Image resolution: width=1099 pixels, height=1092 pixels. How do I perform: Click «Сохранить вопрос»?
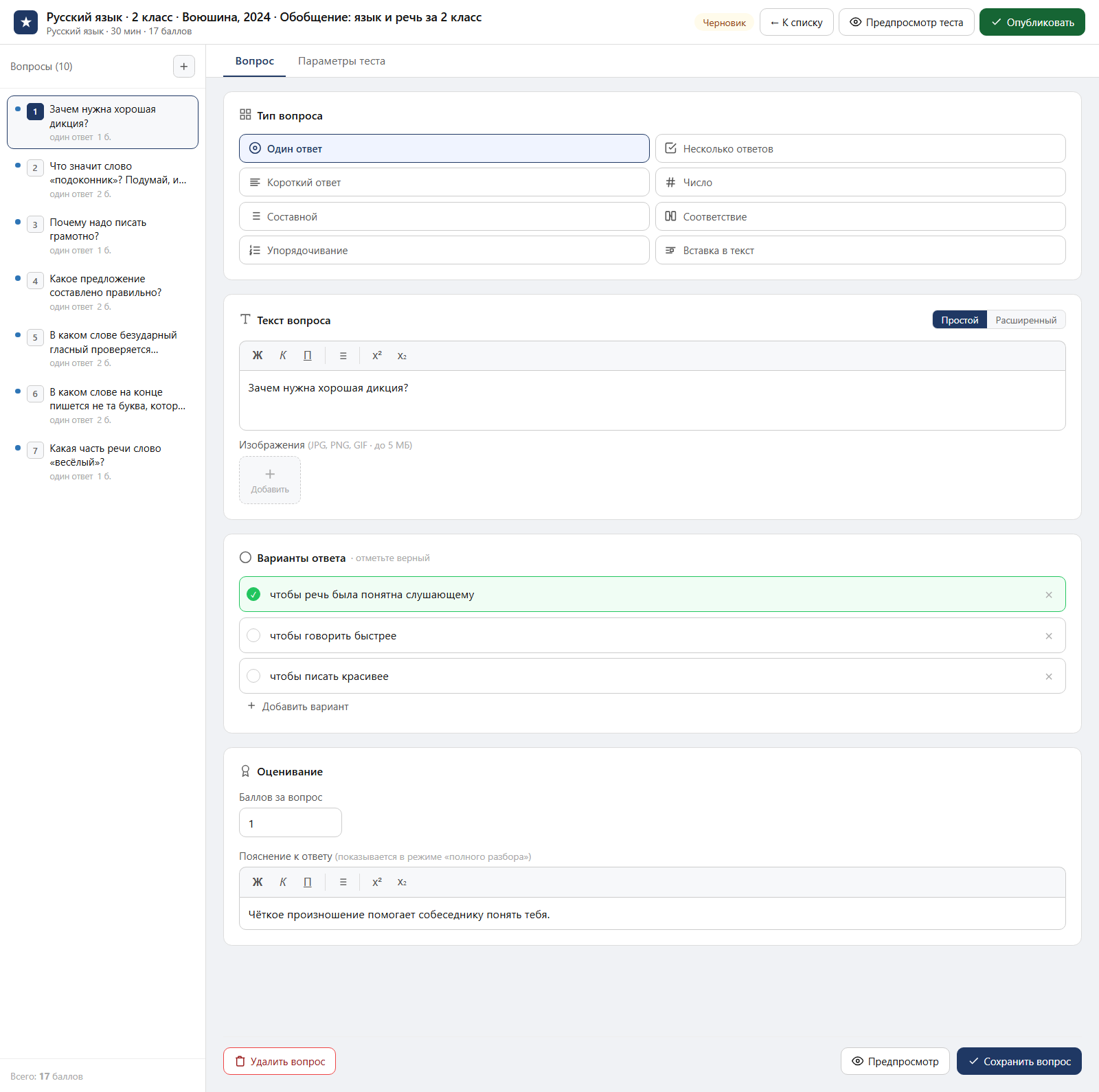pyautogui.click(x=1019, y=1061)
